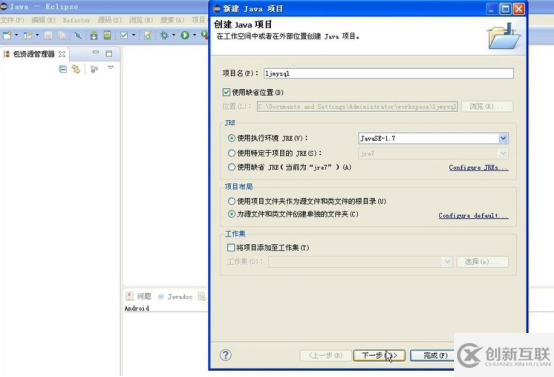Open the Android Virtual Device Manager icon

coord(107,35)
